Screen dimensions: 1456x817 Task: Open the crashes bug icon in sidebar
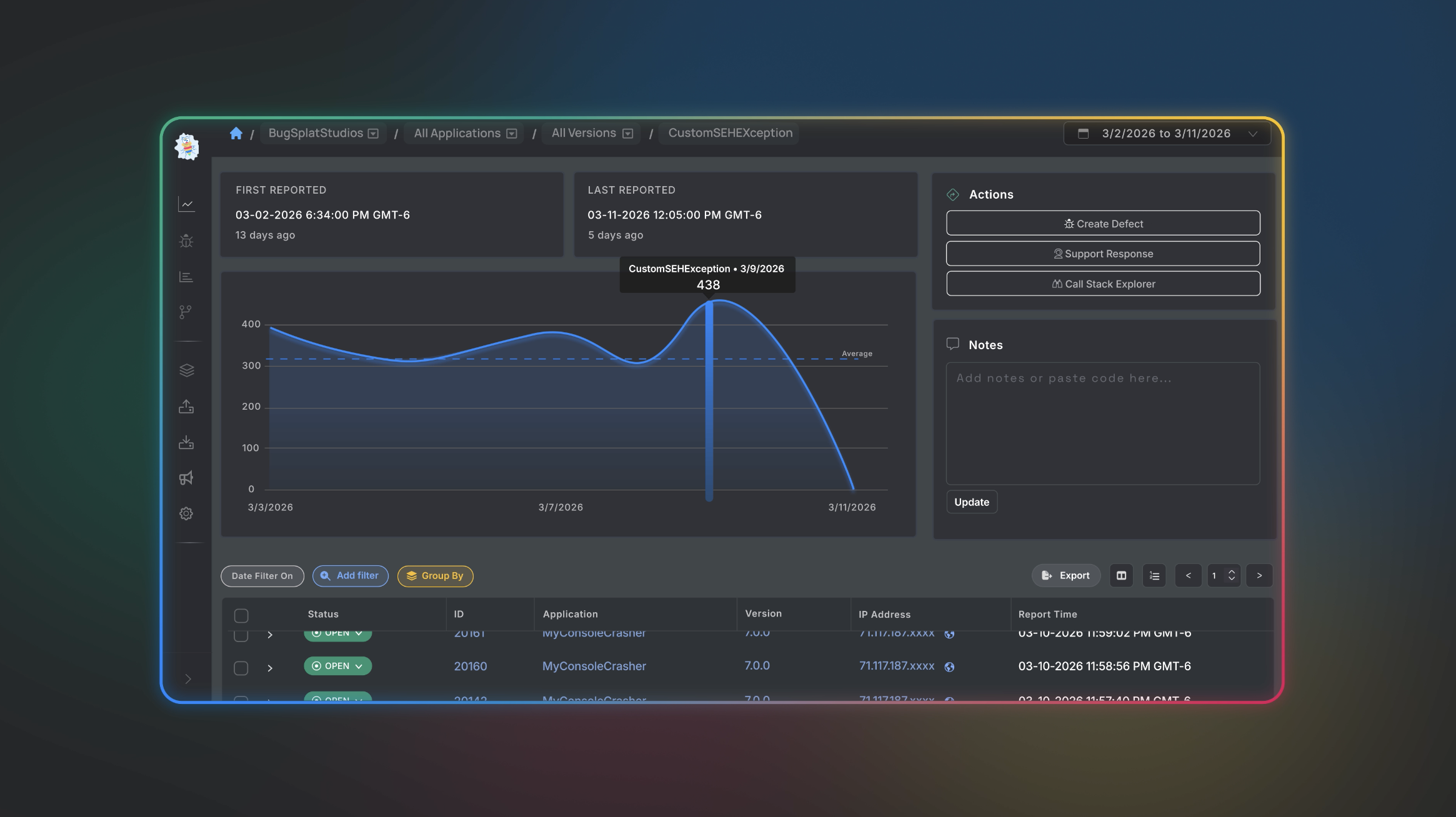(186, 241)
